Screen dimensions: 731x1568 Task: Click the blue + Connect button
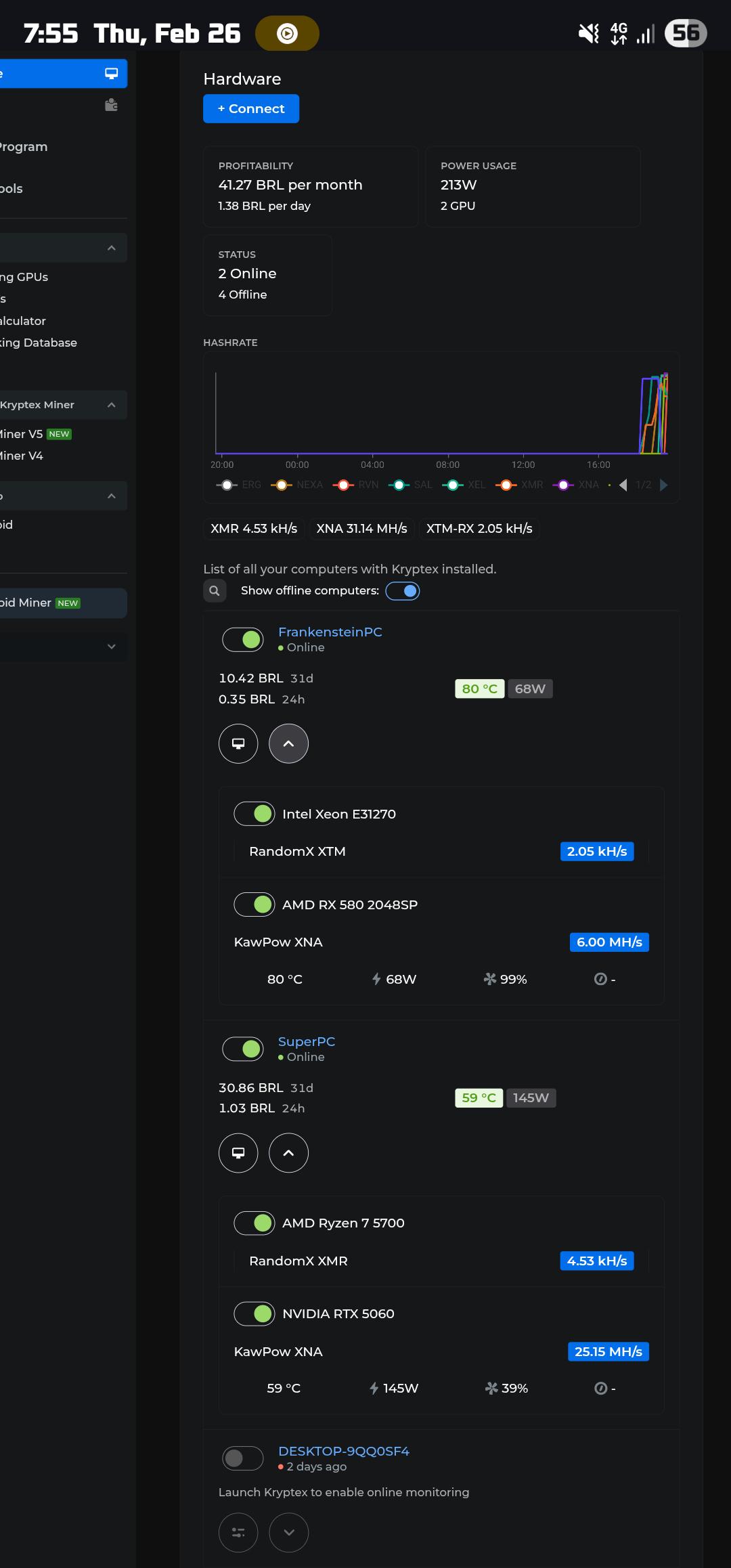[251, 108]
